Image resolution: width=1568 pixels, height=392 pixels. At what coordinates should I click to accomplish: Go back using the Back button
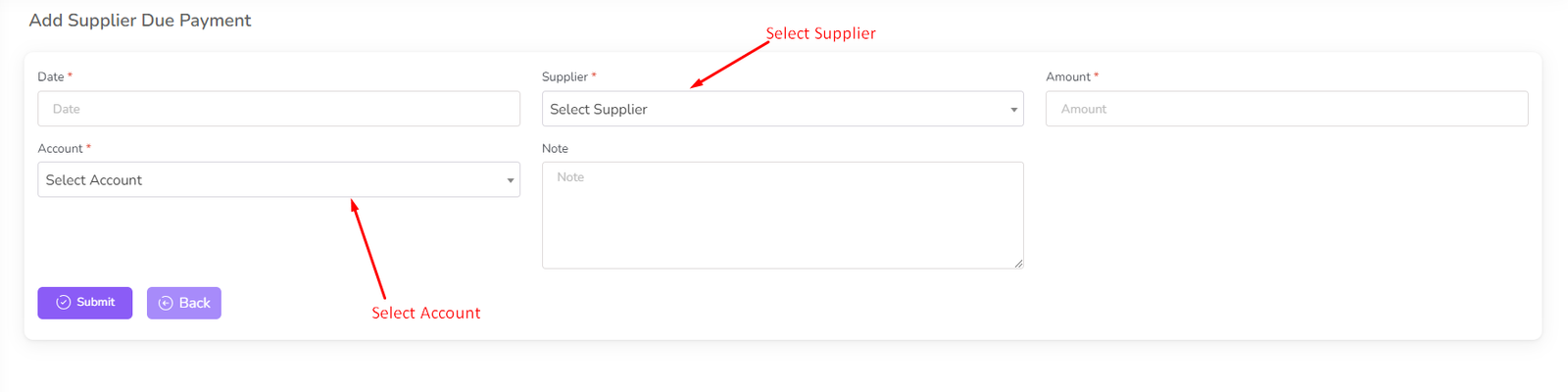184,303
